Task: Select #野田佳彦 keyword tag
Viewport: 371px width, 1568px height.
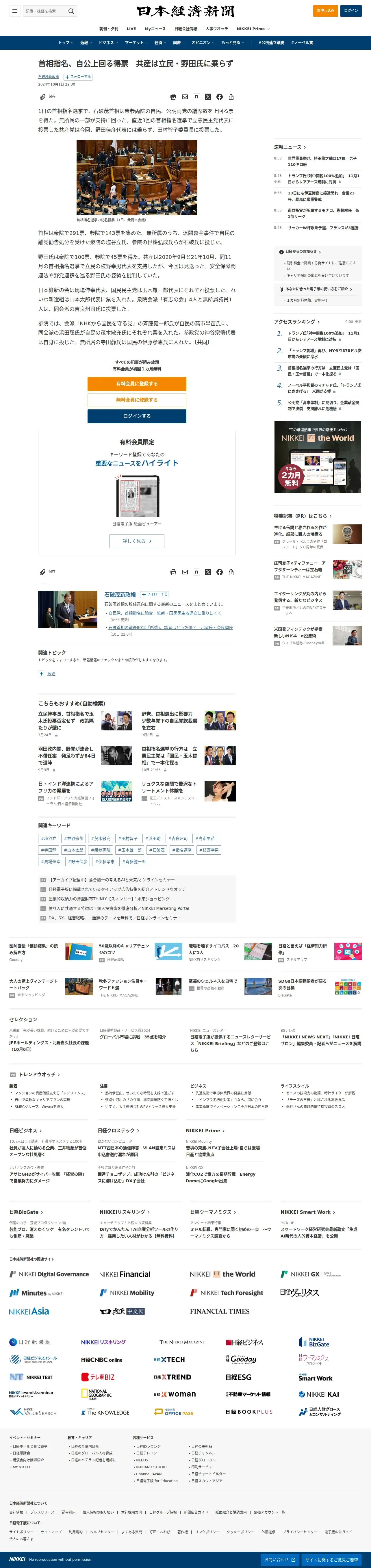Action: point(77,861)
